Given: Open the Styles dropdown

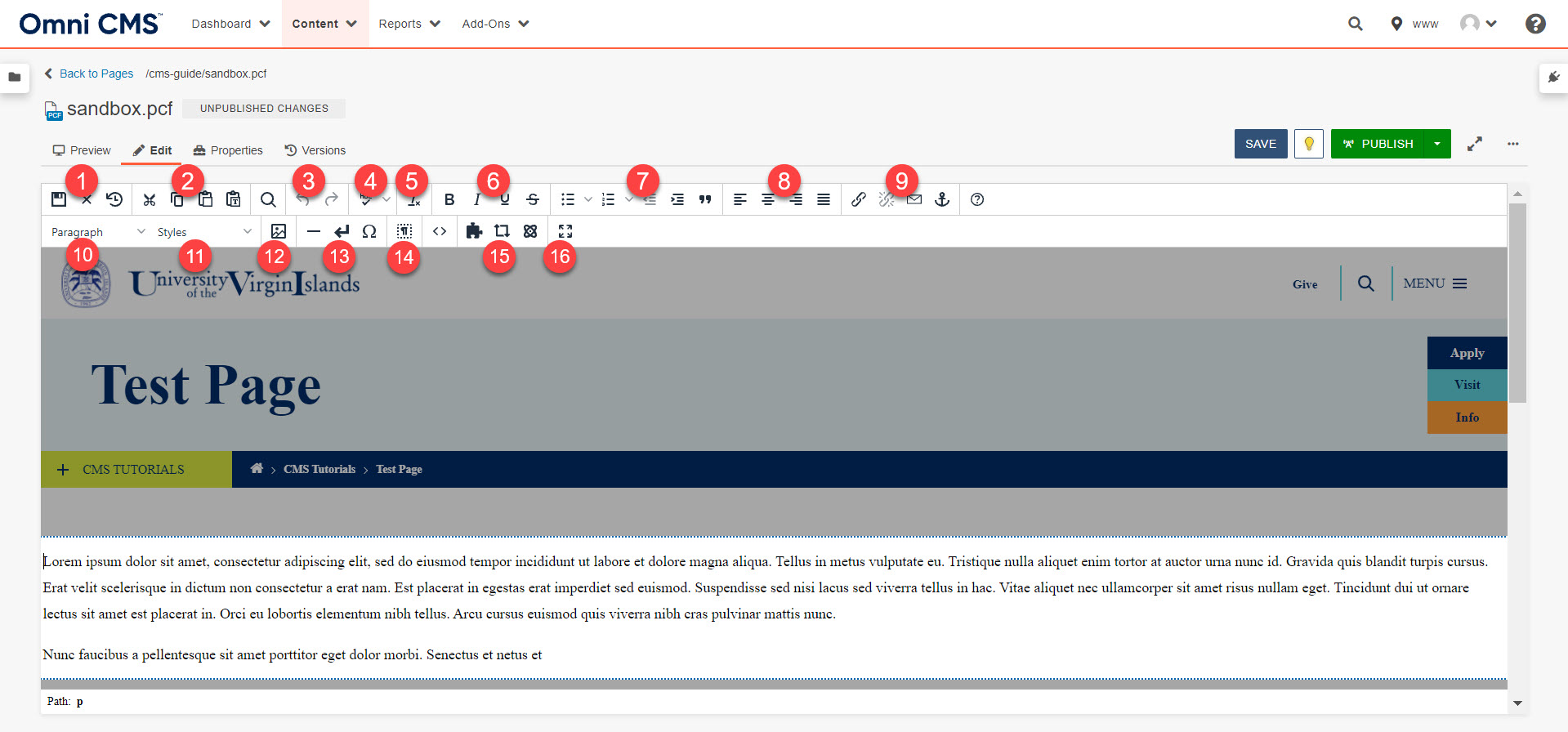Looking at the screenshot, I should pos(204,232).
